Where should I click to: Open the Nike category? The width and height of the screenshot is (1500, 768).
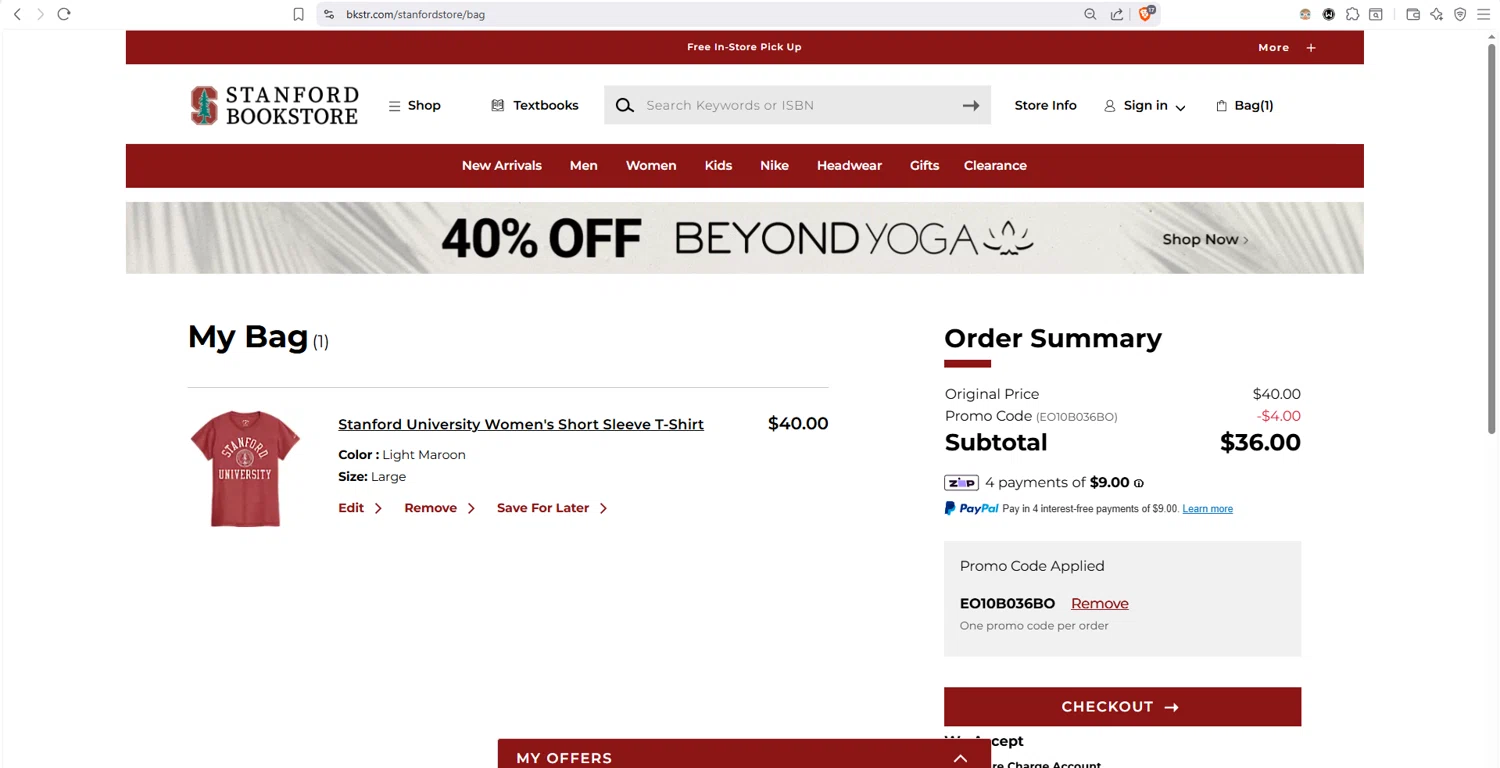774,166
